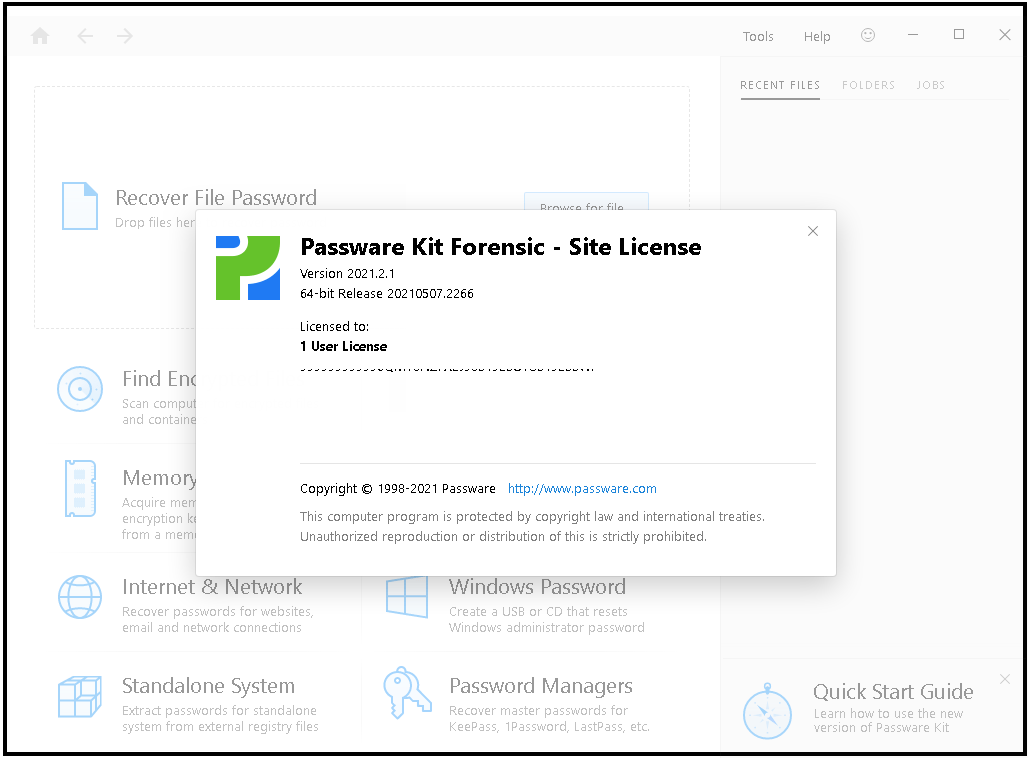Click Passware Kit Forensic - Site License title

point(501,247)
